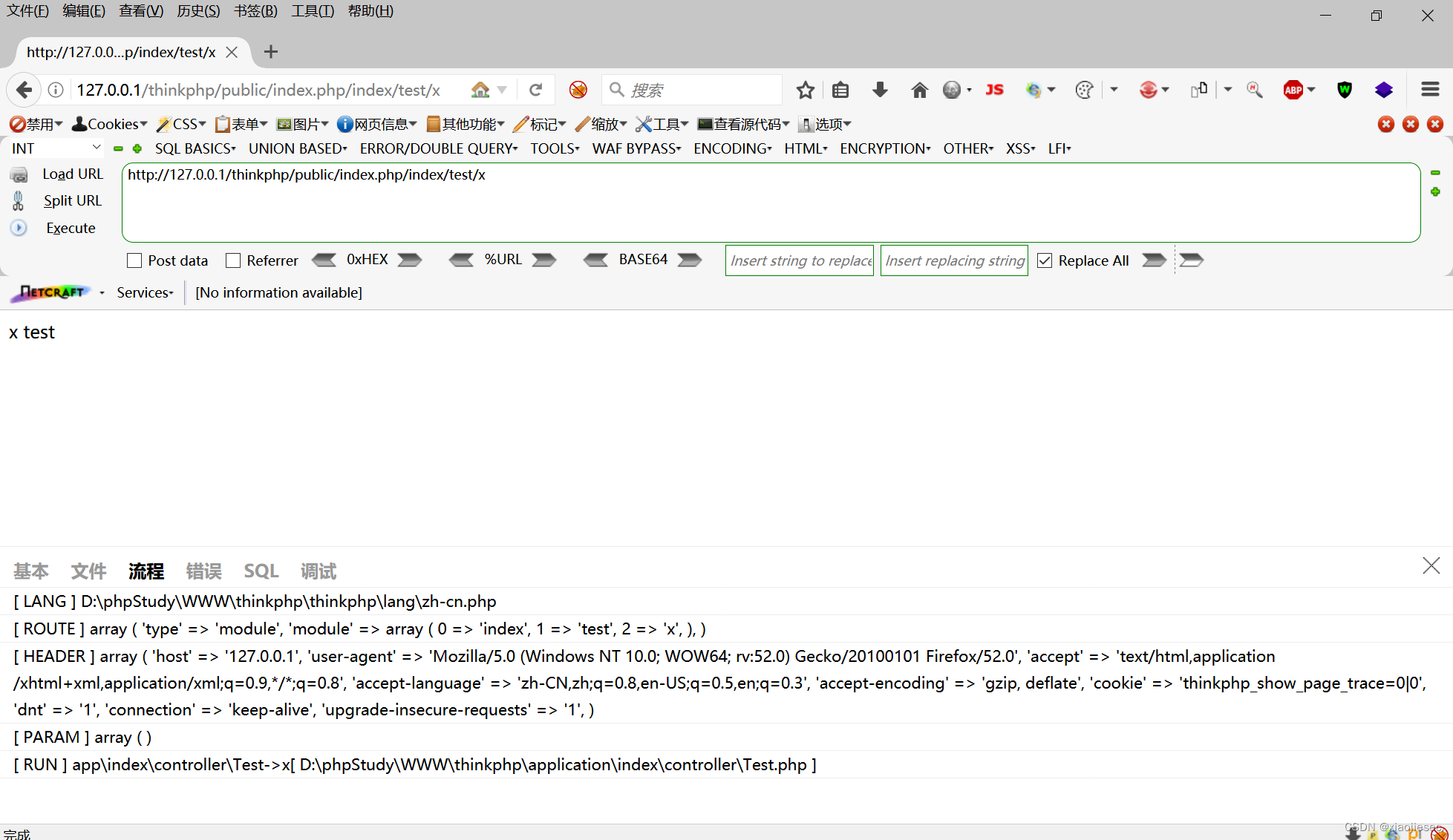This screenshot has height=840, width=1453.
Task: Open the hamburger menu icon
Action: pyautogui.click(x=1430, y=90)
